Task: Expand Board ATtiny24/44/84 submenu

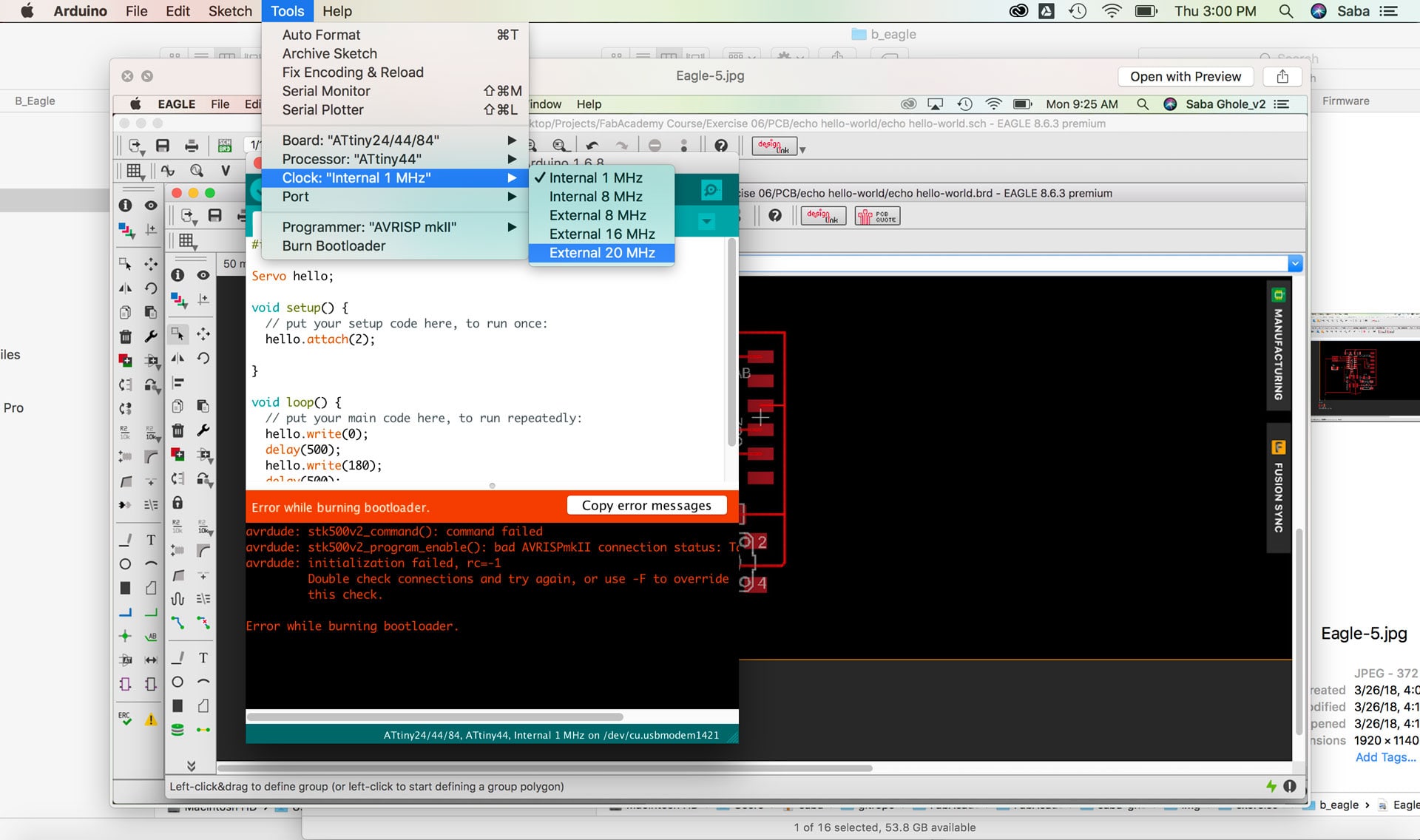Action: [395, 140]
